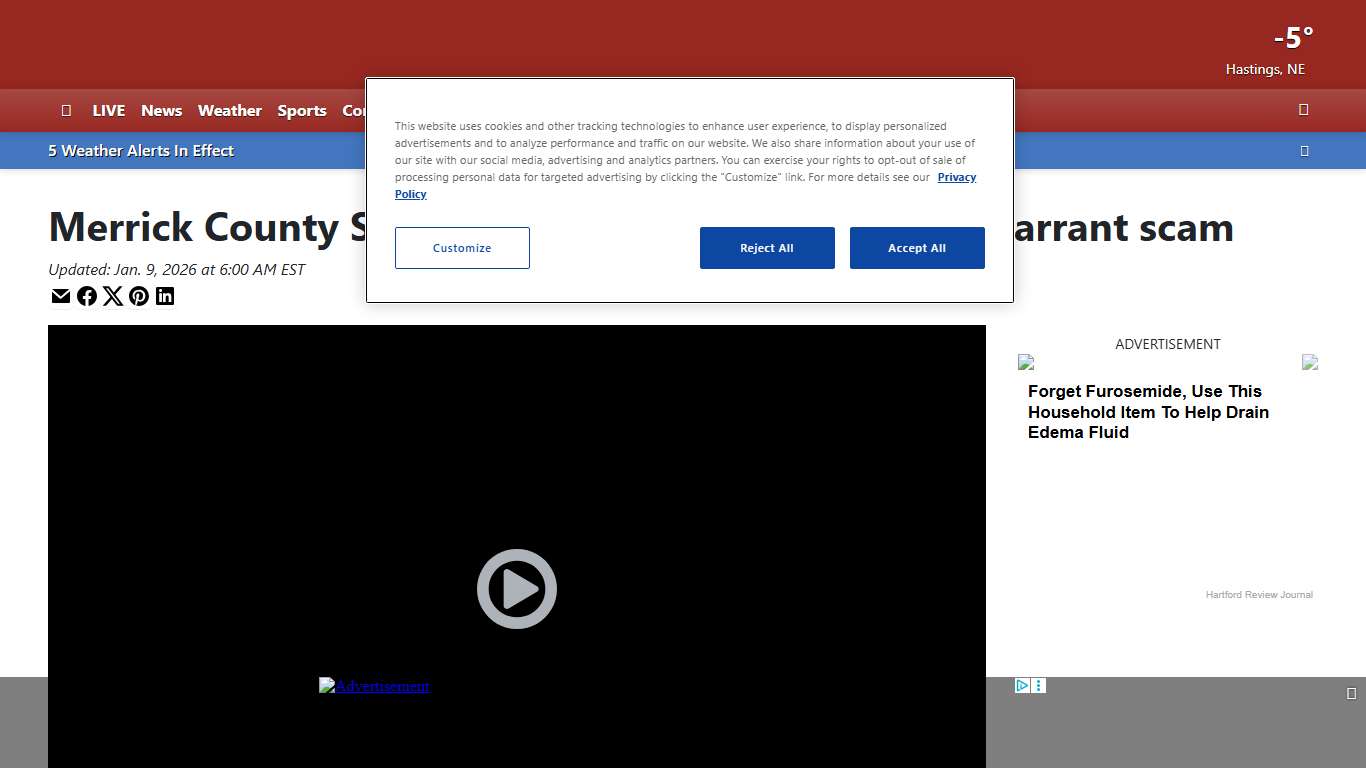Click the Customize cookies button
The image size is (1366, 768).
[x=462, y=248]
